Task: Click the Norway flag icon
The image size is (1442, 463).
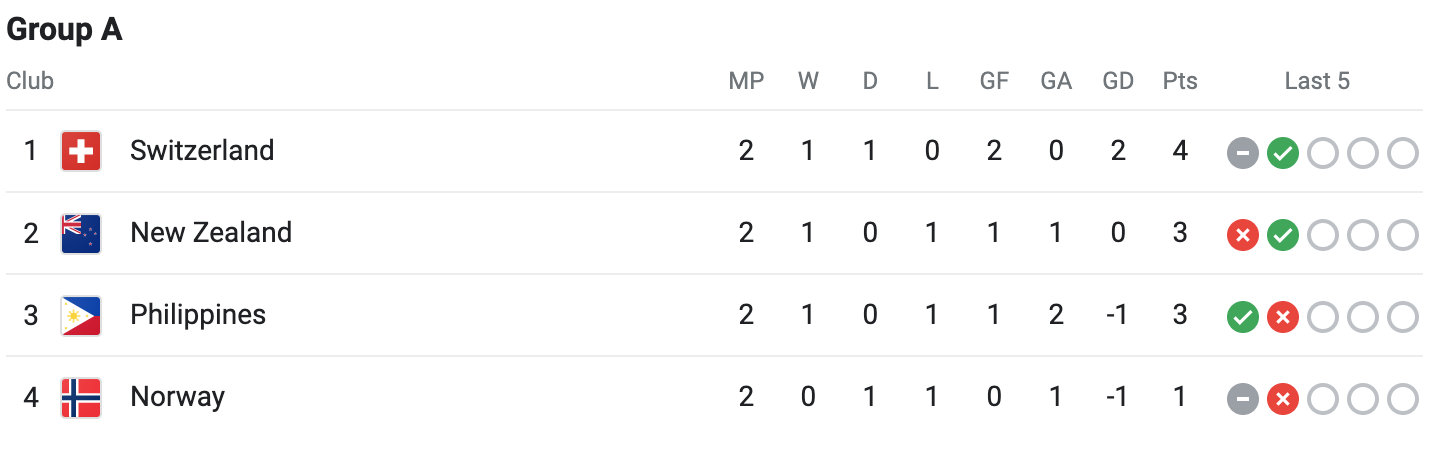Action: tap(81, 397)
